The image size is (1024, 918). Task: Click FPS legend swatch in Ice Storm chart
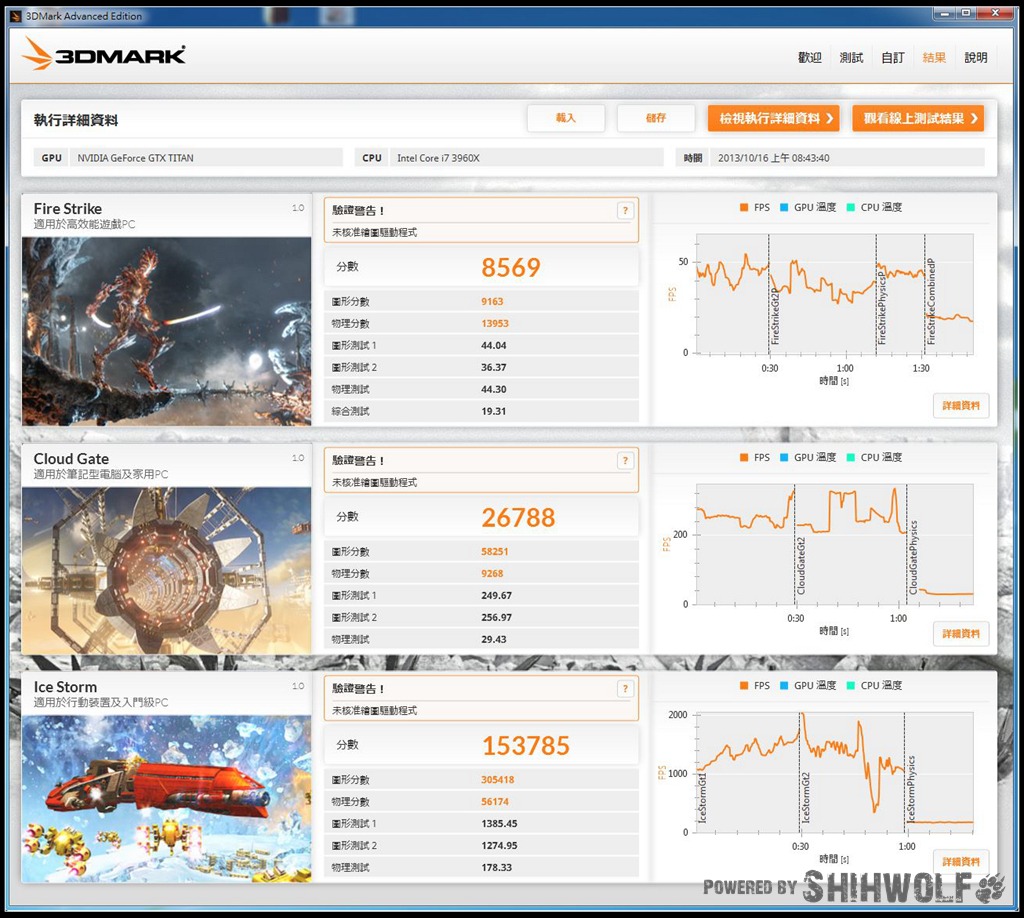[x=744, y=686]
